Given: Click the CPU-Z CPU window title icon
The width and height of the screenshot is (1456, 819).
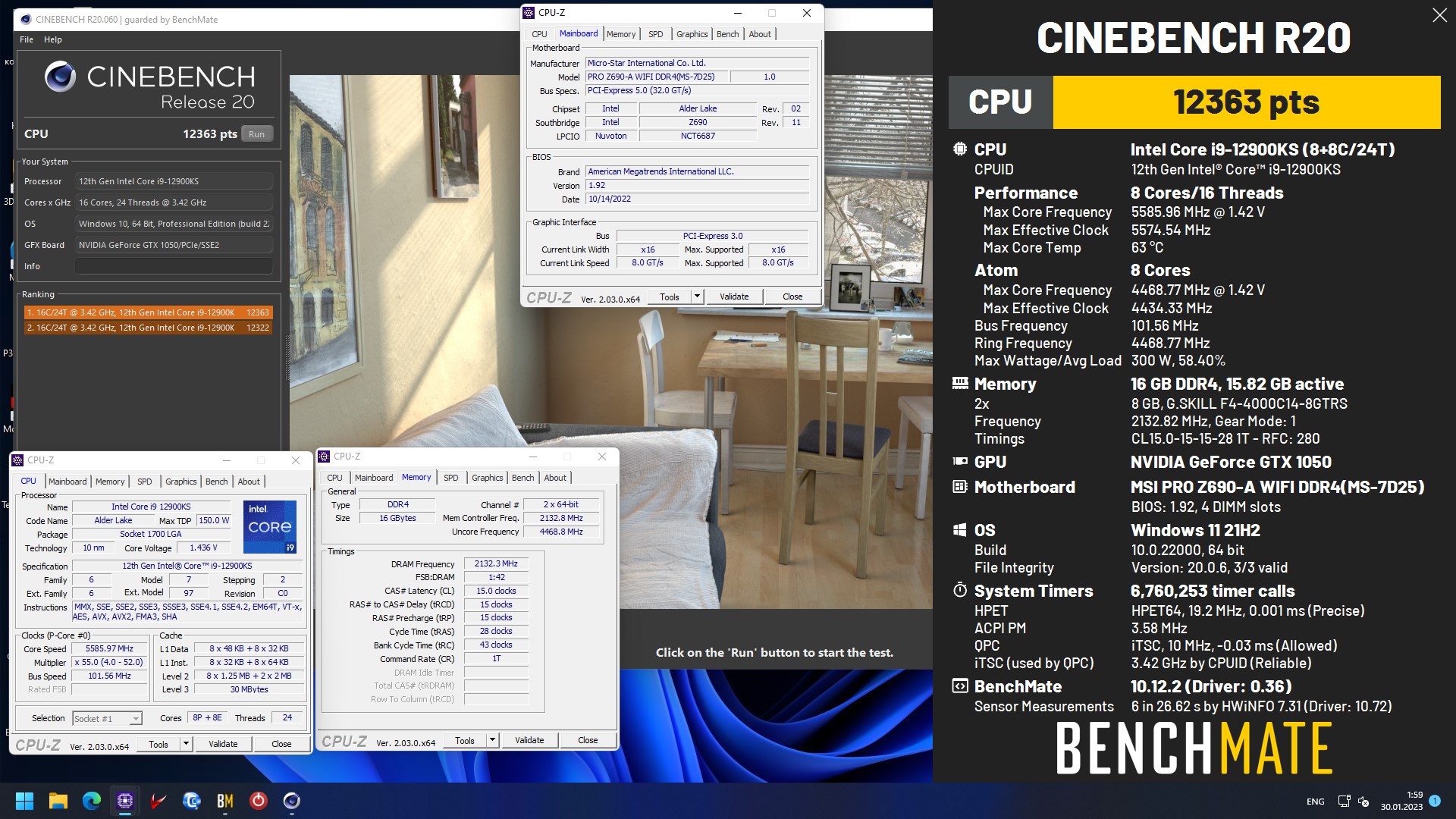Looking at the screenshot, I should coord(18,460).
